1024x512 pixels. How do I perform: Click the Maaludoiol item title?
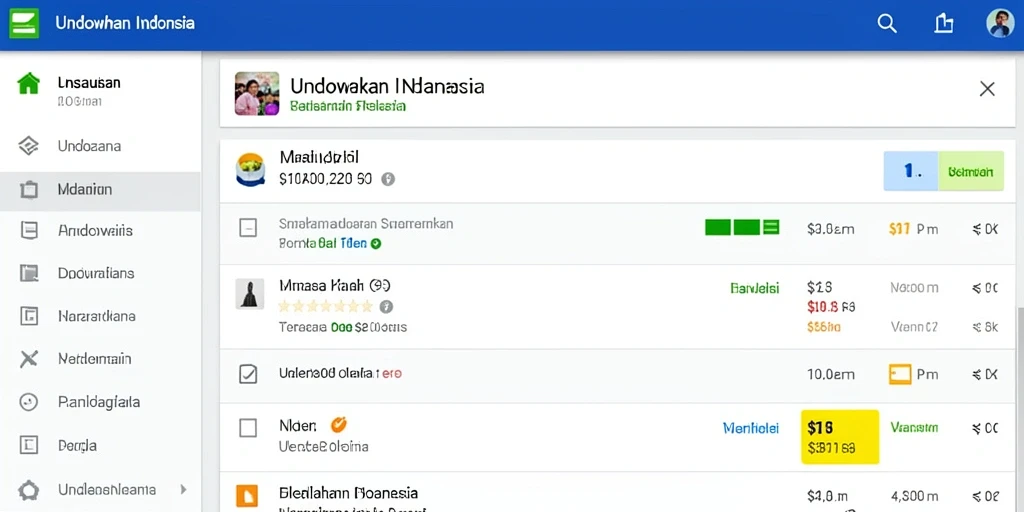coord(319,157)
